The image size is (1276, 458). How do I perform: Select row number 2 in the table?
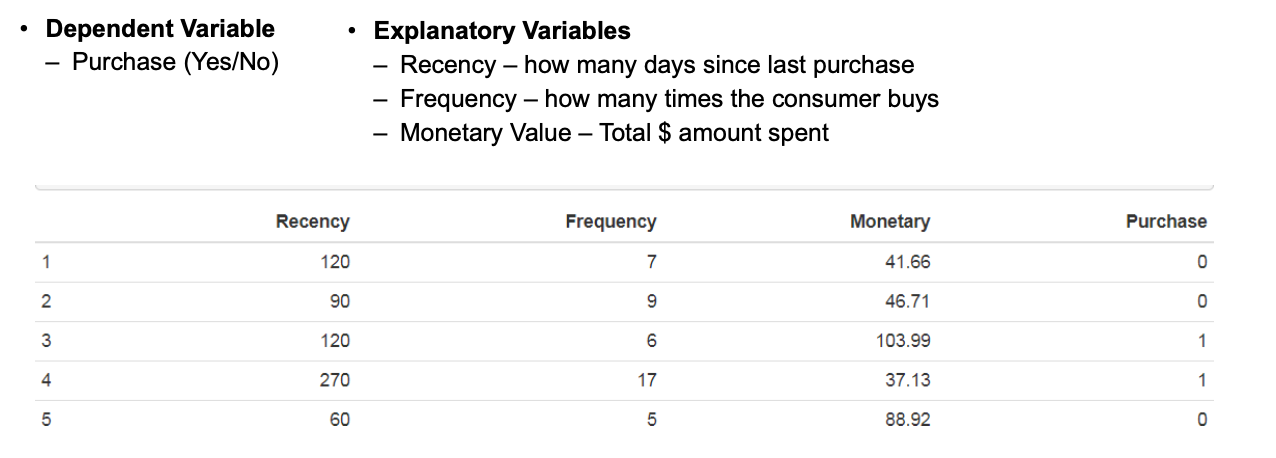(x=46, y=301)
